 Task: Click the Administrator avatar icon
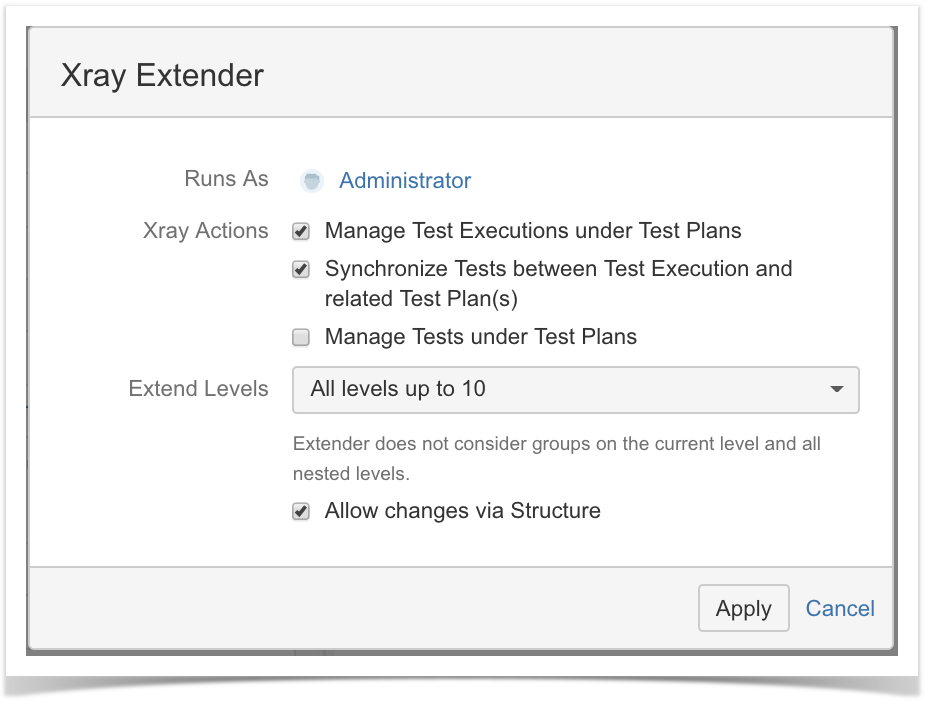click(x=311, y=181)
